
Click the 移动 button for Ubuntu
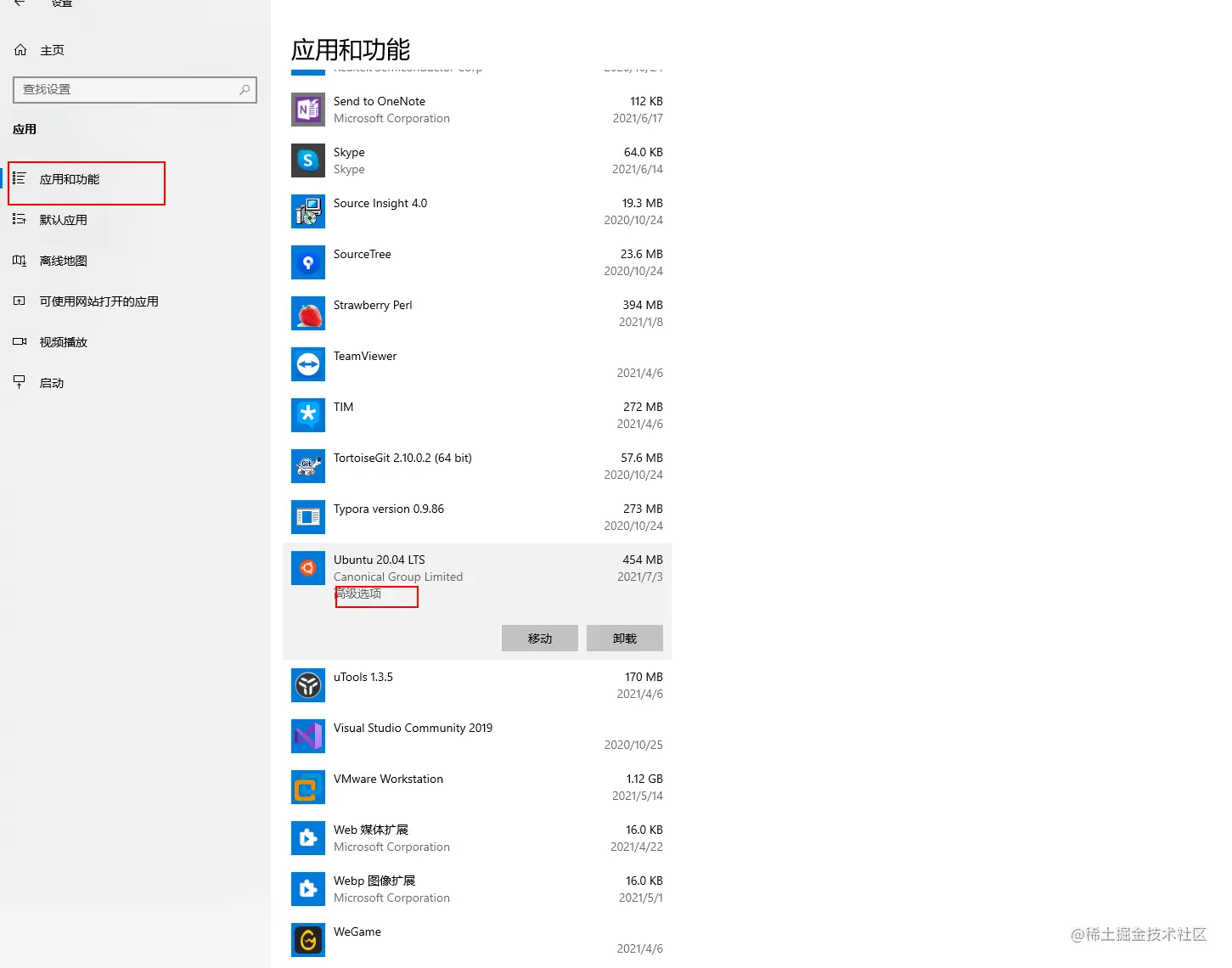(x=540, y=639)
